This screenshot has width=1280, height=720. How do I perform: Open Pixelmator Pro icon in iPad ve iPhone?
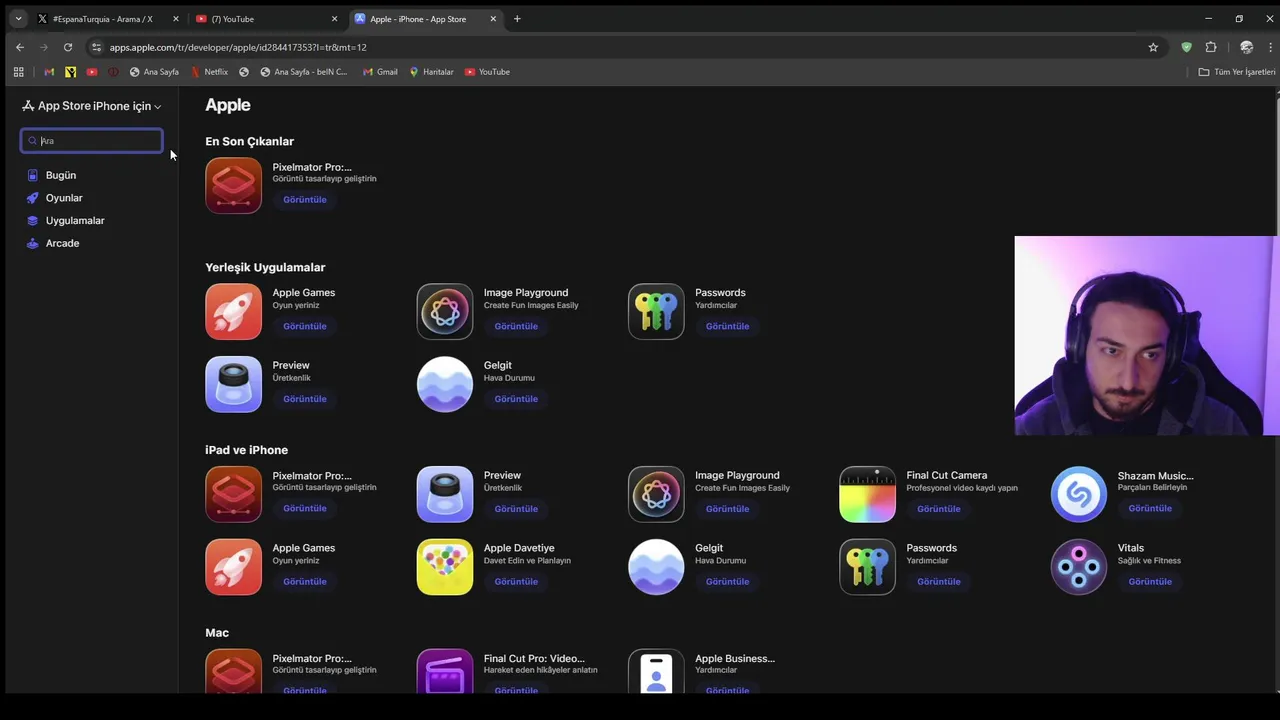[x=233, y=494]
